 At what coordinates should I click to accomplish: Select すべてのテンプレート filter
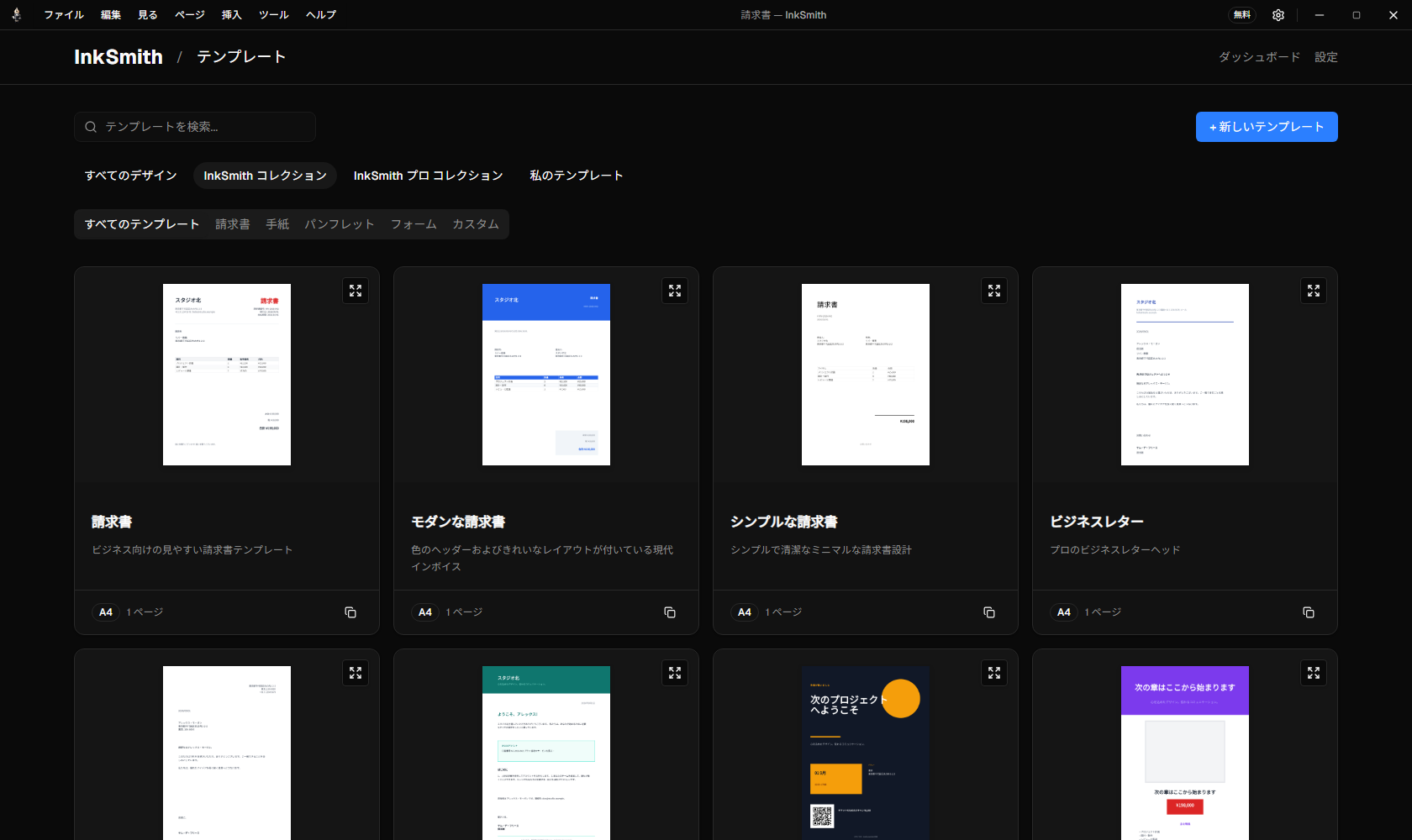point(142,224)
